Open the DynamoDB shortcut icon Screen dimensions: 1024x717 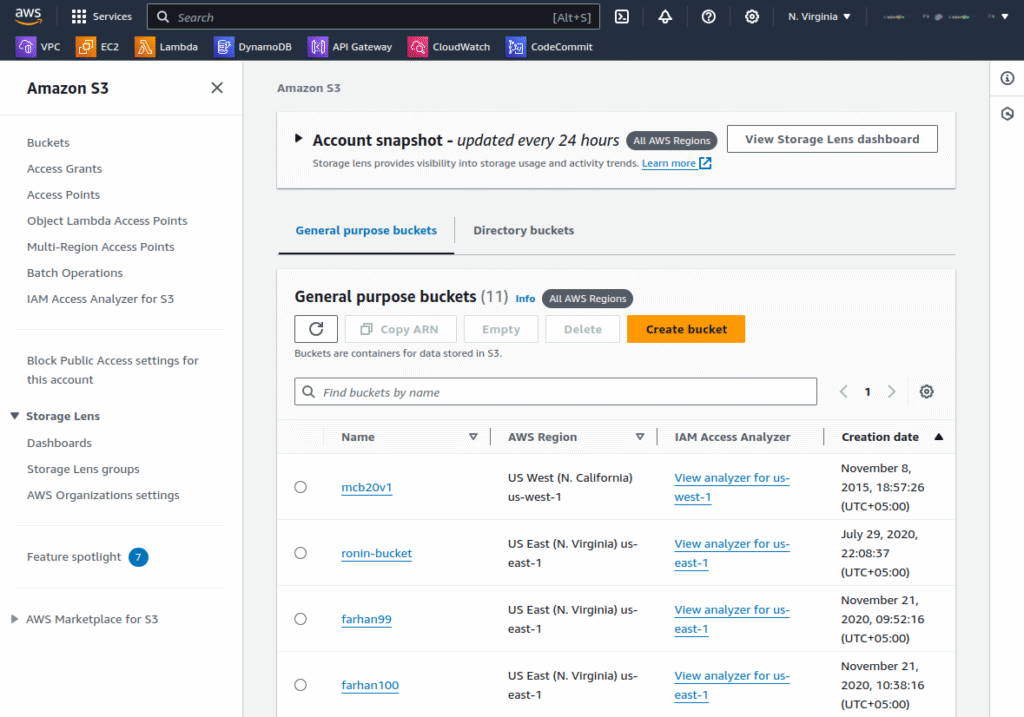pyautogui.click(x=223, y=47)
